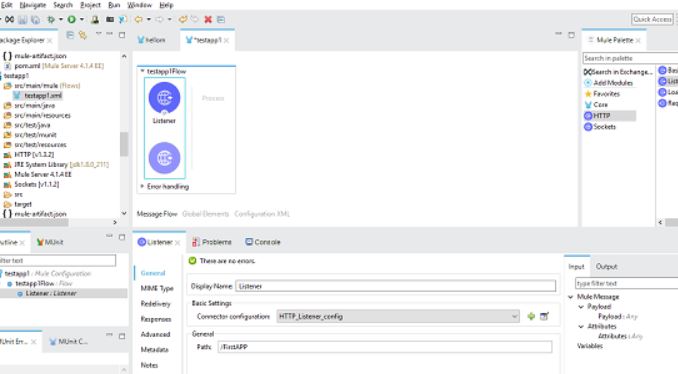This screenshot has height=374, width=678.
Task: Collapse Mule Message in Input tree
Action: point(571,297)
